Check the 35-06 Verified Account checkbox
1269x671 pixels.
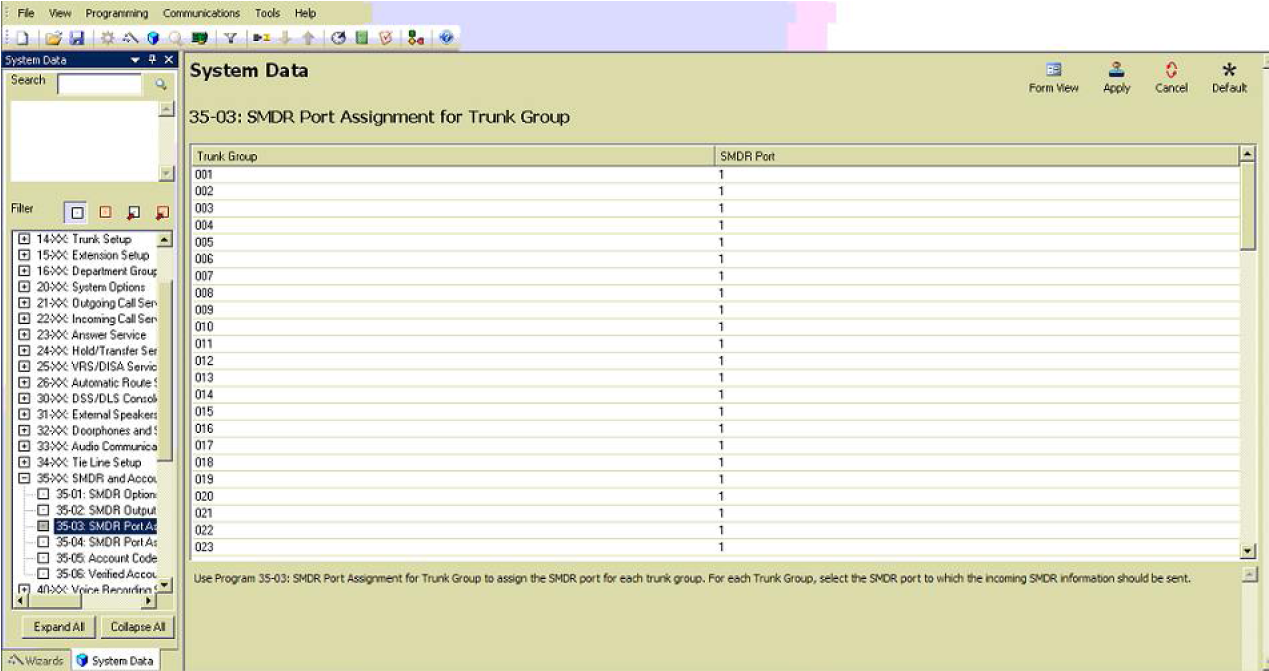(43, 574)
